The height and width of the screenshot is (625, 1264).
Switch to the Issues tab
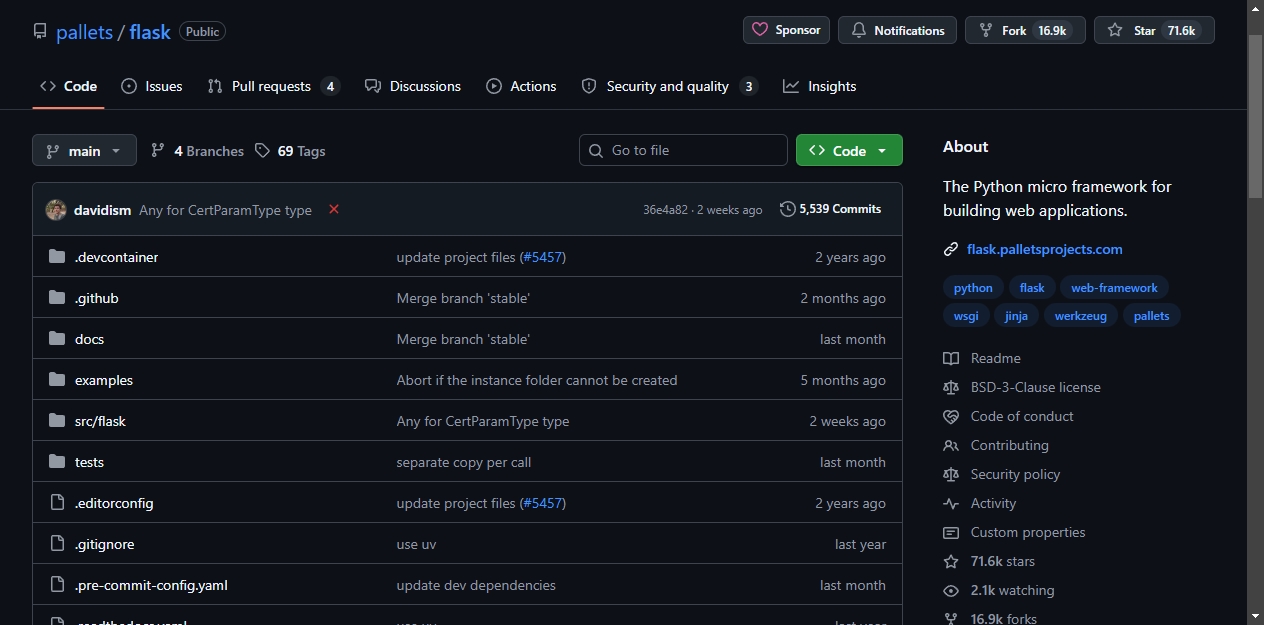152,86
